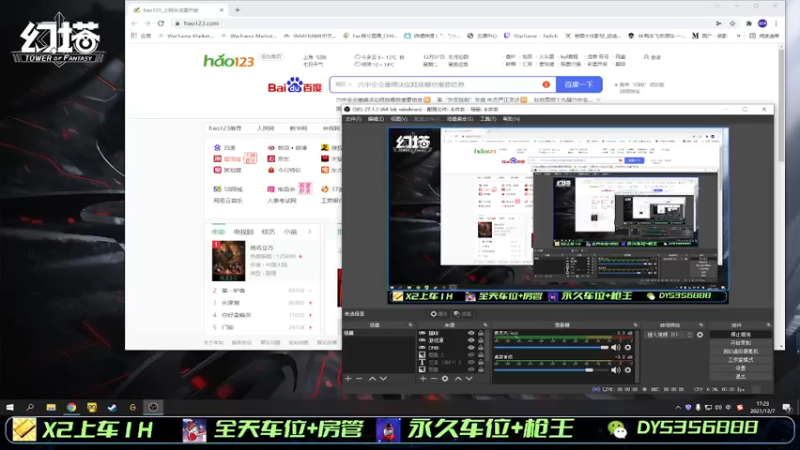
Task: Show more bookmarks via overflow chevron
Action: (x=738, y=36)
